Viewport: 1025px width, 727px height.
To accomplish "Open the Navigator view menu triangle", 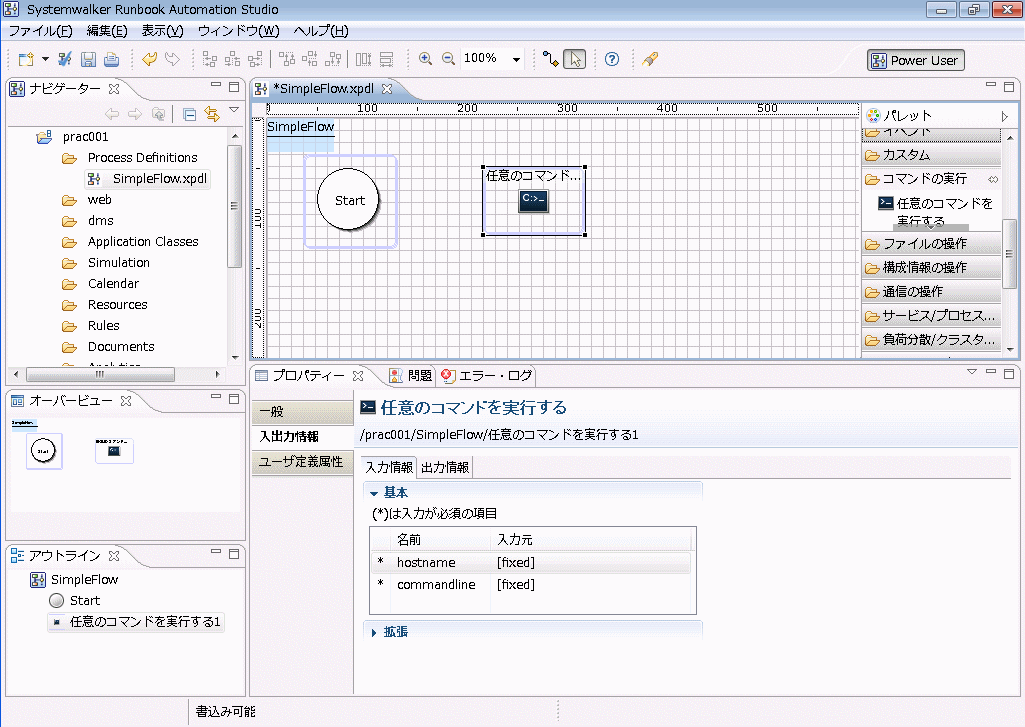I will click(234, 110).
